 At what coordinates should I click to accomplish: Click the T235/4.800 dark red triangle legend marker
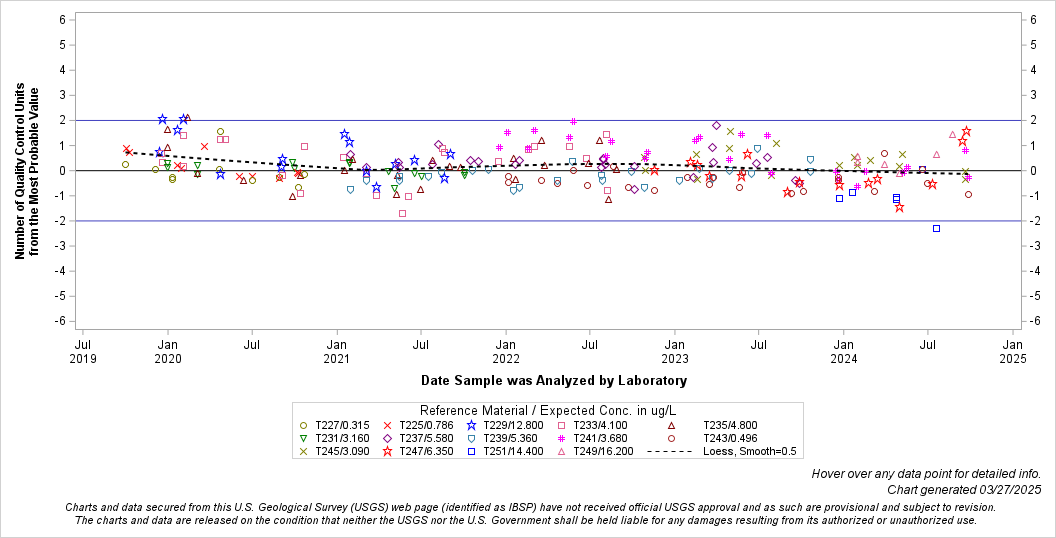[x=671, y=426]
